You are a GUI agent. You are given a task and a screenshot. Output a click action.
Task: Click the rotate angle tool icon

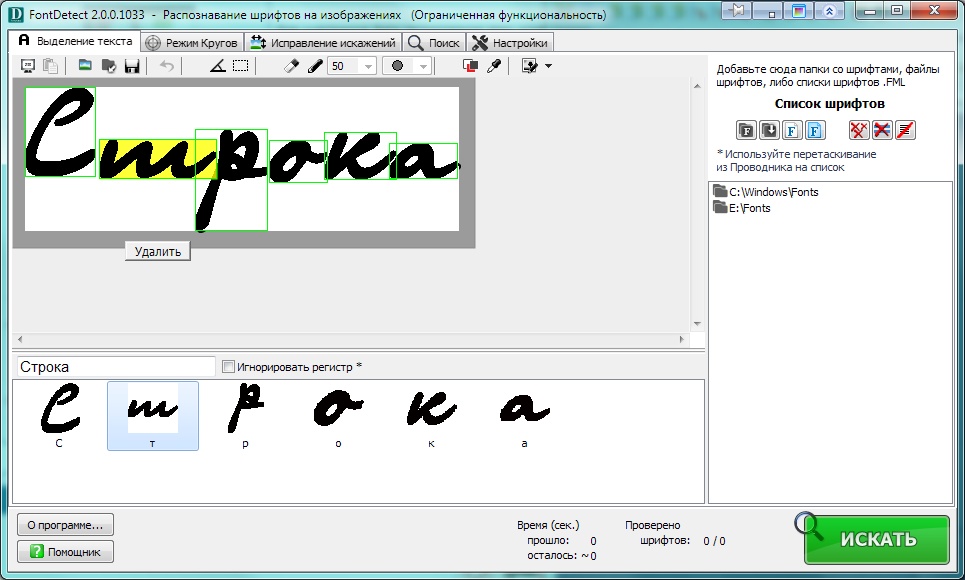pos(218,66)
